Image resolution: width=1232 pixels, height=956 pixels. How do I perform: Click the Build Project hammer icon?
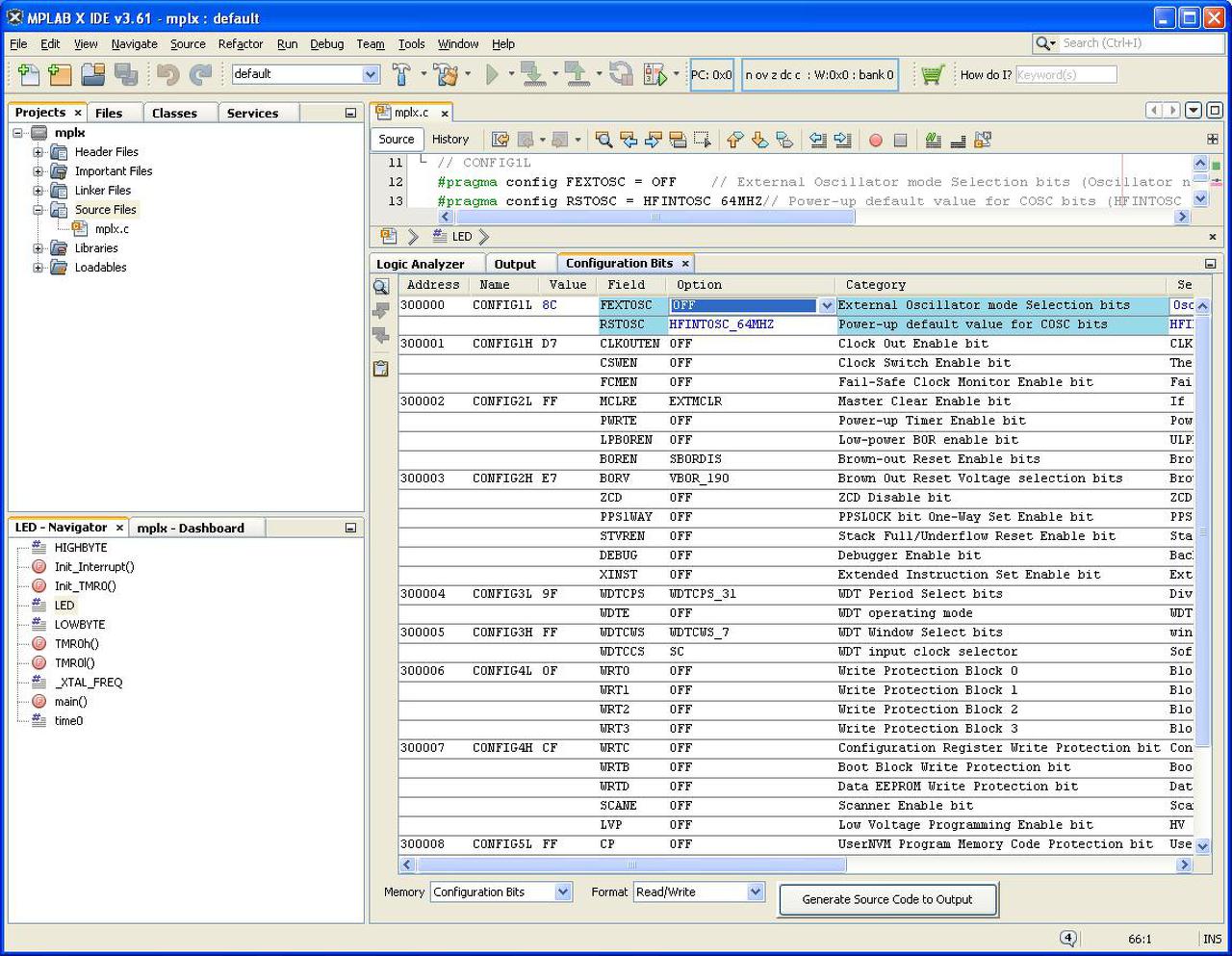coord(401,74)
